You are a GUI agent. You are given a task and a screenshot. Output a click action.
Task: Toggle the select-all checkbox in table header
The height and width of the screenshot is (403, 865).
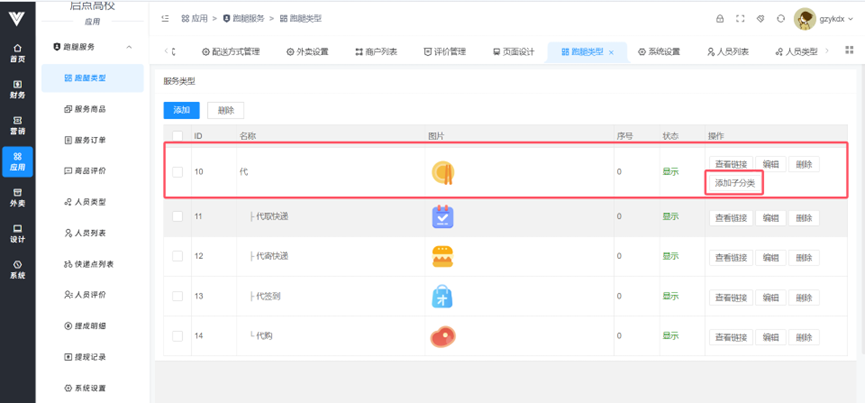pos(177,135)
